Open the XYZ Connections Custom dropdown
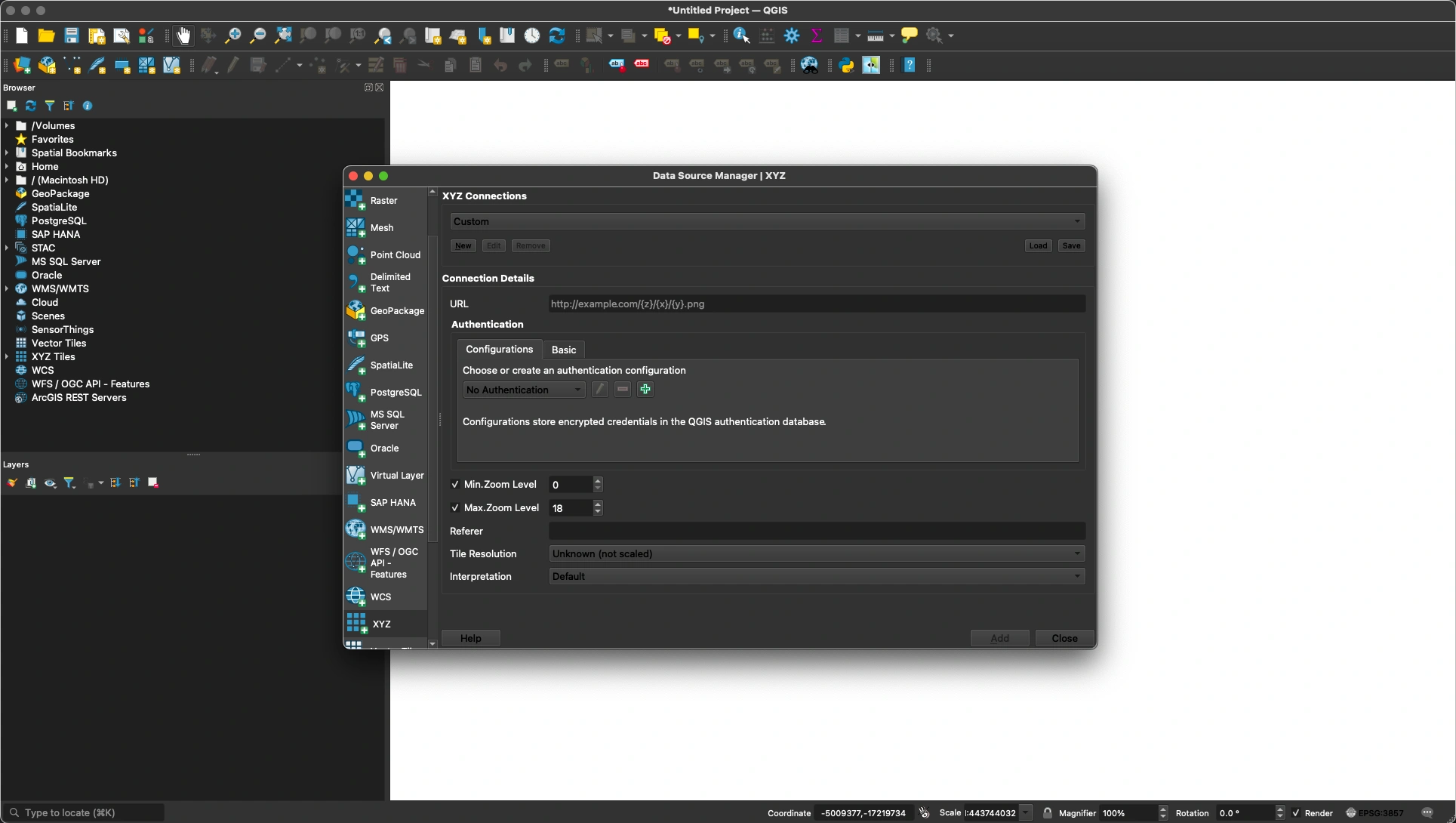 pos(768,221)
